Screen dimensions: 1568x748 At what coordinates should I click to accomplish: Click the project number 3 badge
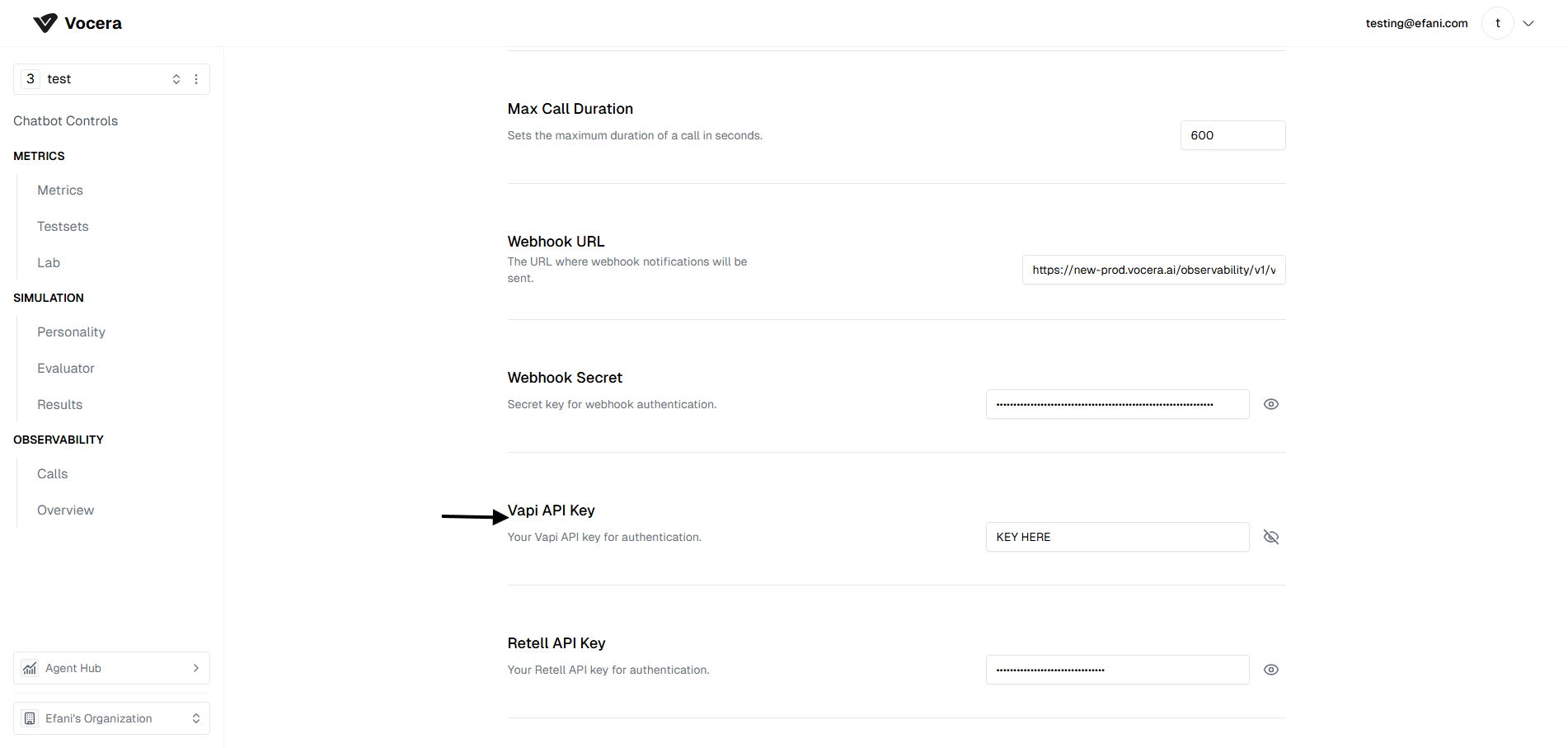point(31,79)
